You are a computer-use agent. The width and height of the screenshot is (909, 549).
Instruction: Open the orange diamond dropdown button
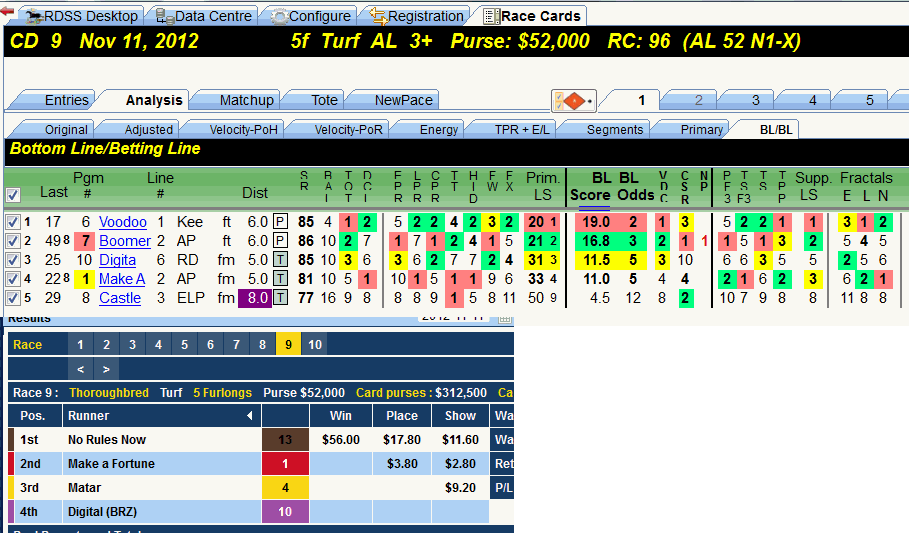click(573, 101)
